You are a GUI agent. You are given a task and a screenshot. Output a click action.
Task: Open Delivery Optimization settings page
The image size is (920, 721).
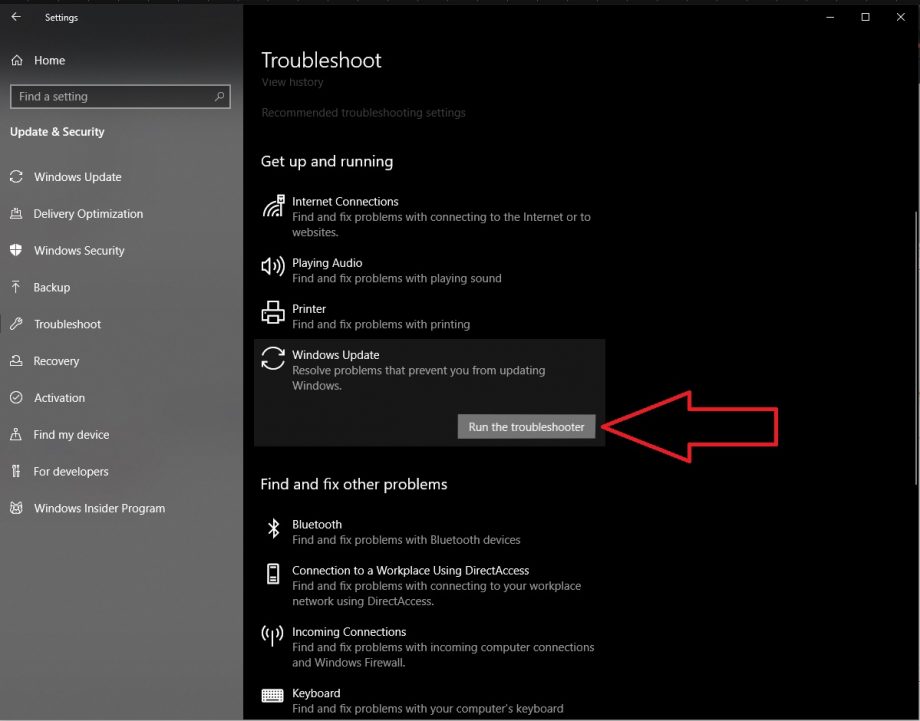click(88, 214)
